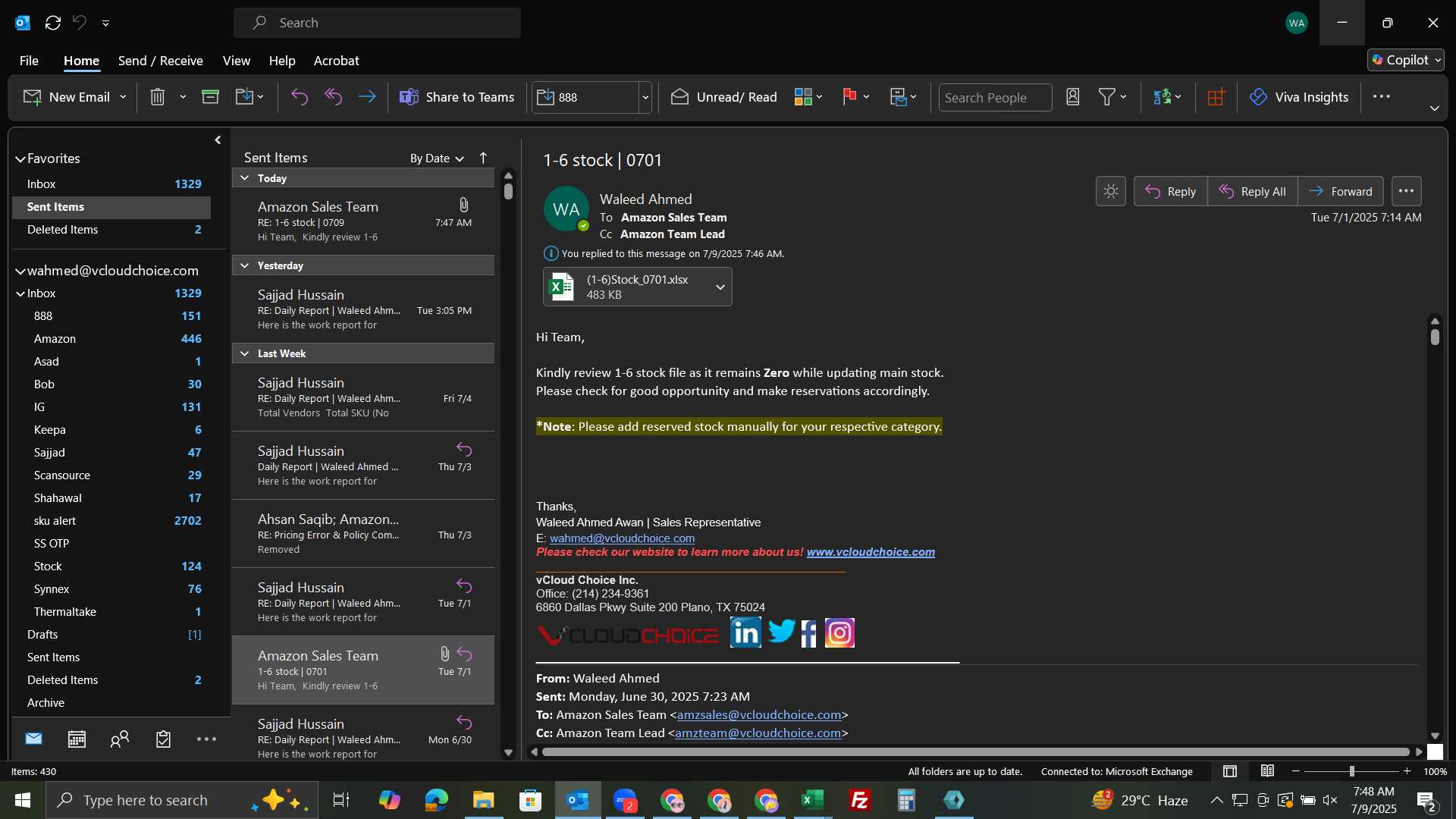Switch to Normal view in status bar

coord(1230,771)
